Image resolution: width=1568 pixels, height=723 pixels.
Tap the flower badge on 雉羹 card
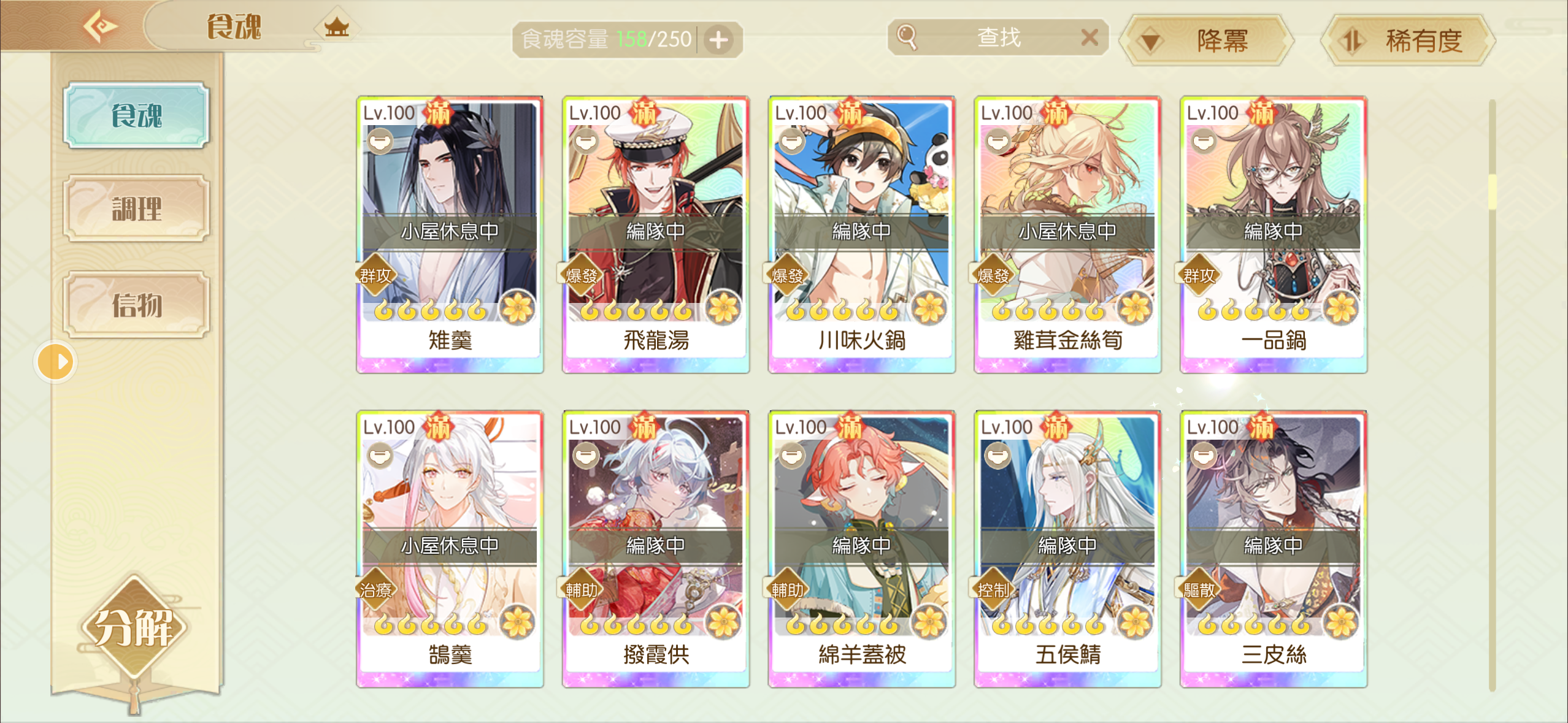[x=517, y=307]
